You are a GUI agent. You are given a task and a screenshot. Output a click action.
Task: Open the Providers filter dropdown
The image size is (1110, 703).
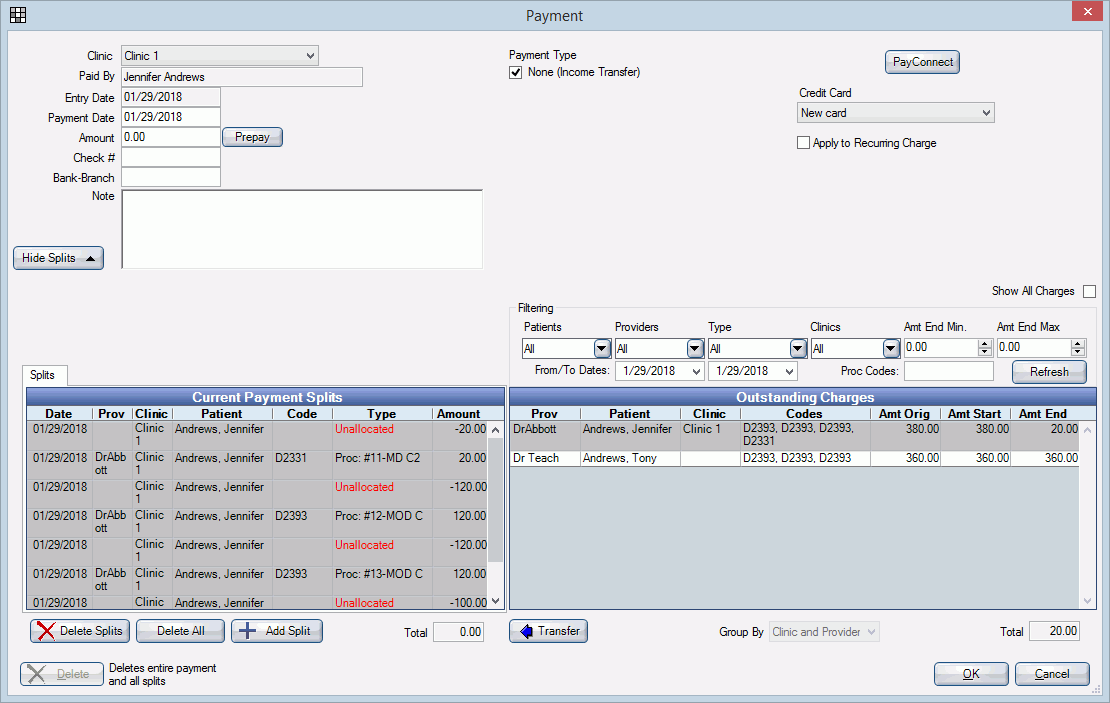[695, 348]
